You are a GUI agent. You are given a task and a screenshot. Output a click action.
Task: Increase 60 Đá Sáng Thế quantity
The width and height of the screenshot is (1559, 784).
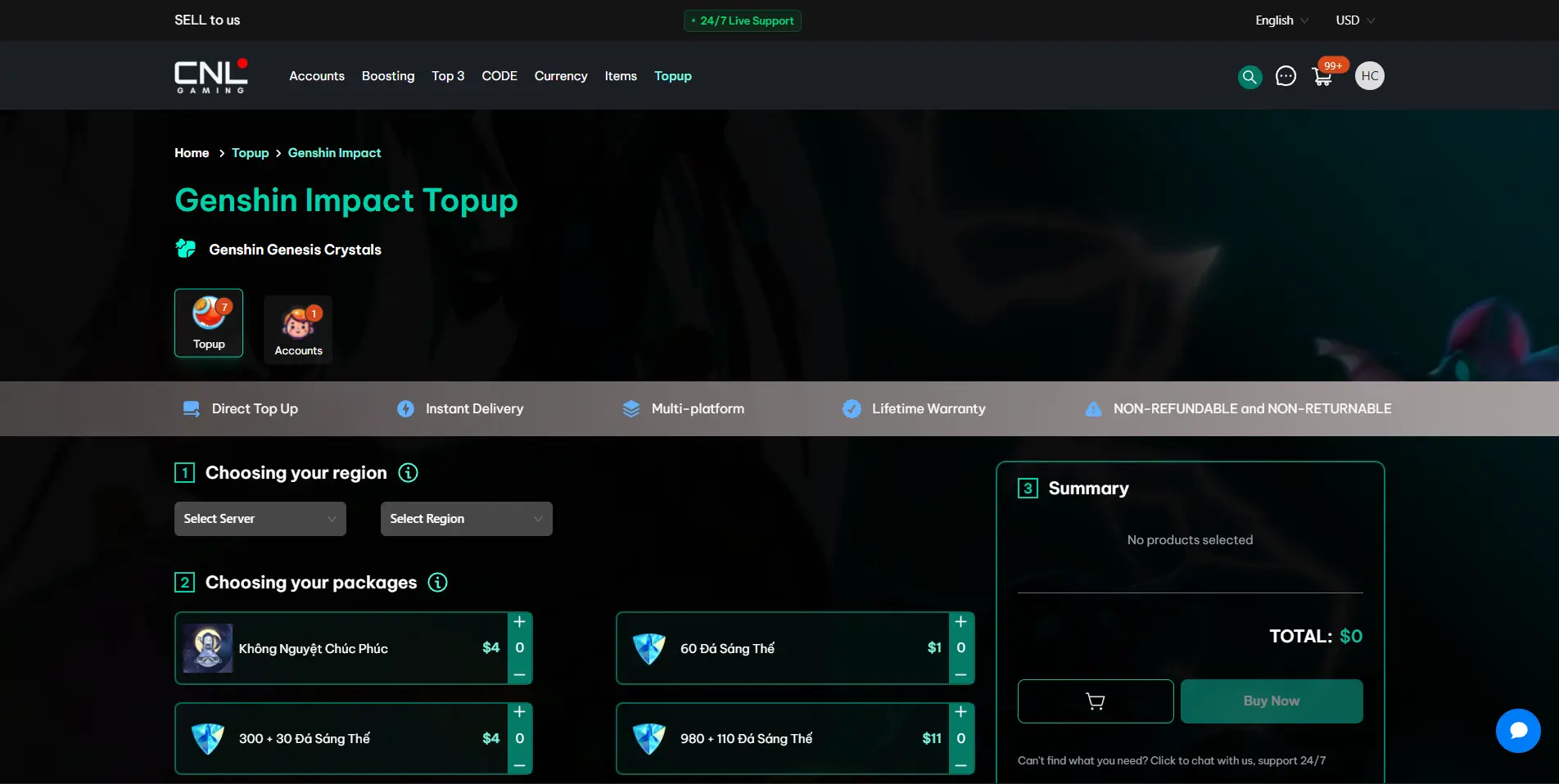click(961, 622)
